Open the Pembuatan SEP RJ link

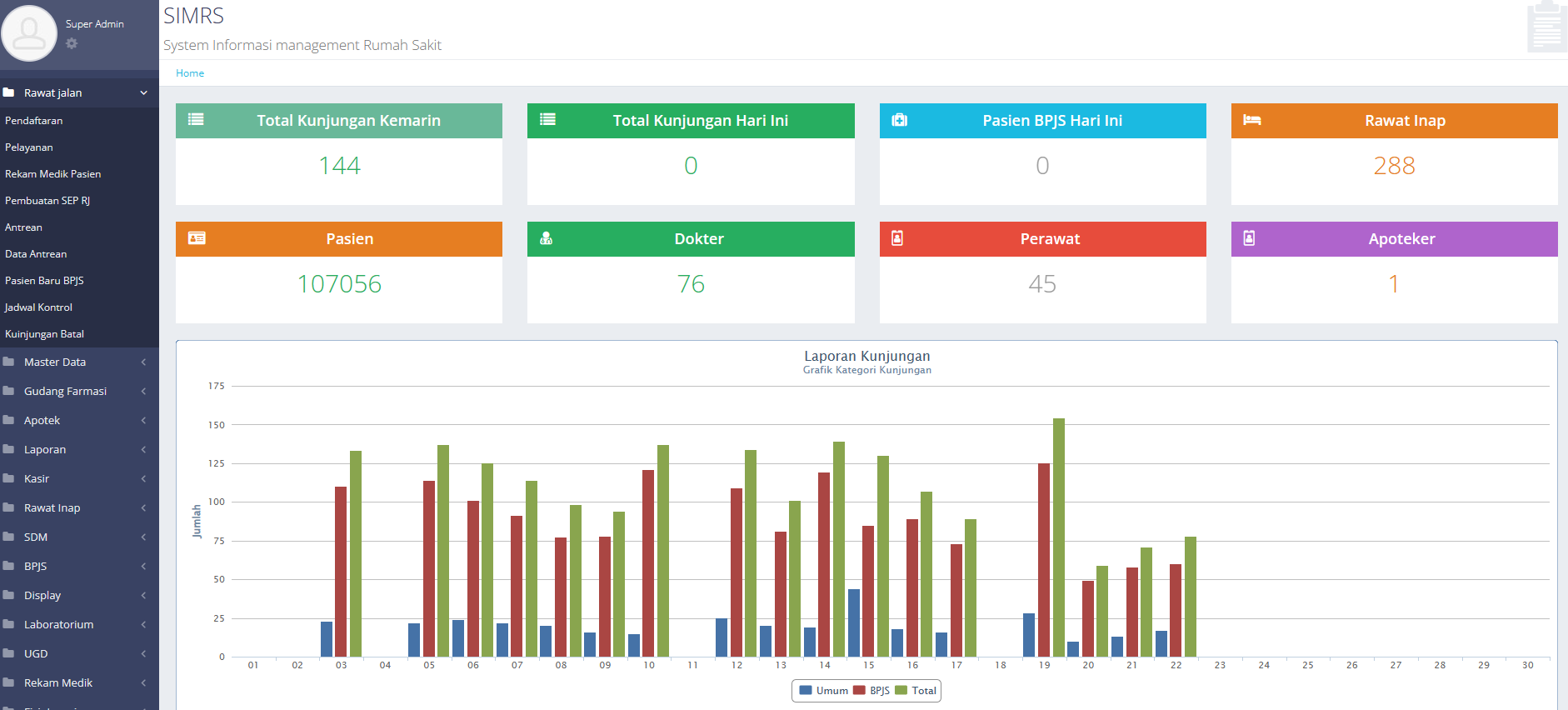47,201
